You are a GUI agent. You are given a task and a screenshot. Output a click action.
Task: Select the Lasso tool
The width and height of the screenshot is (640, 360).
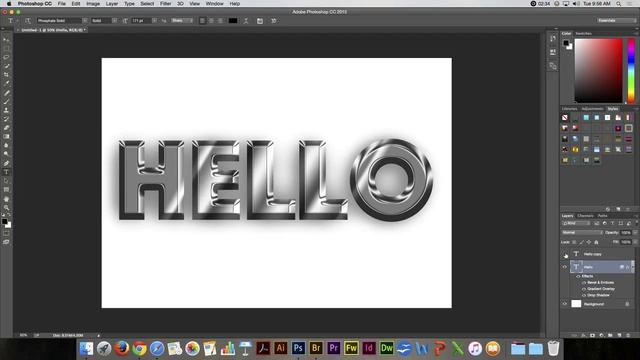[6, 57]
